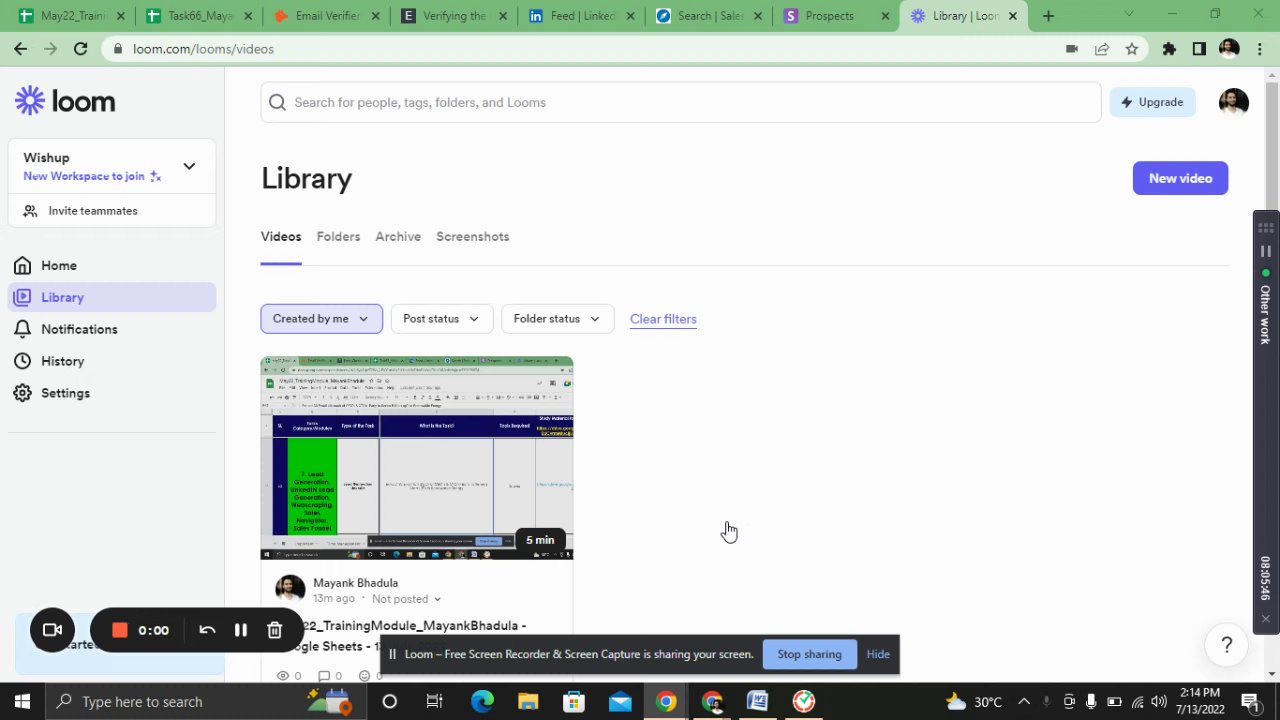Go back in browser history
Screen dimensions: 1280x720
click(21, 49)
